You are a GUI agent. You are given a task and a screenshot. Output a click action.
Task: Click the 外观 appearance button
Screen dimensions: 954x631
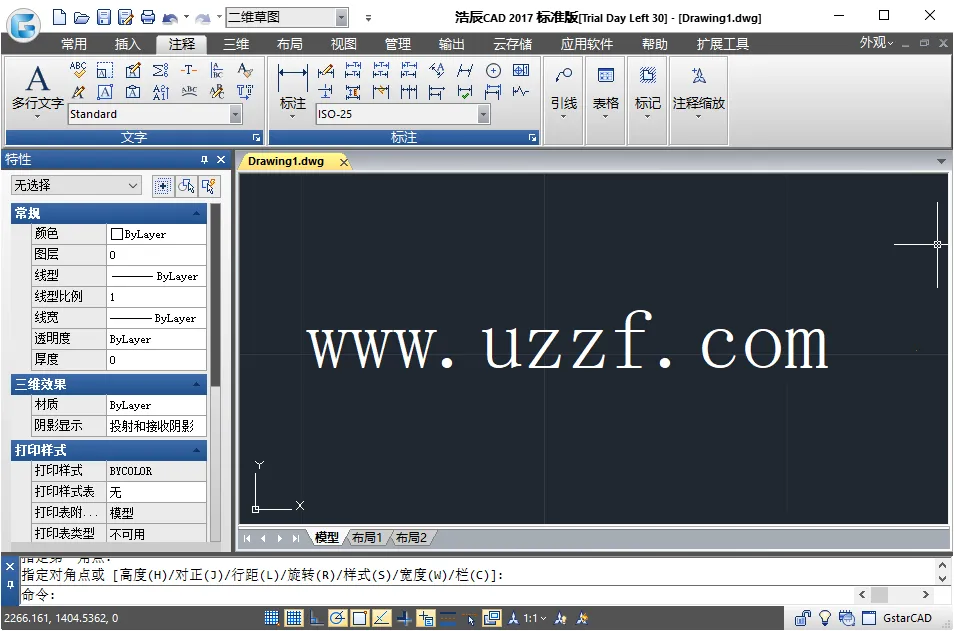[x=876, y=43]
